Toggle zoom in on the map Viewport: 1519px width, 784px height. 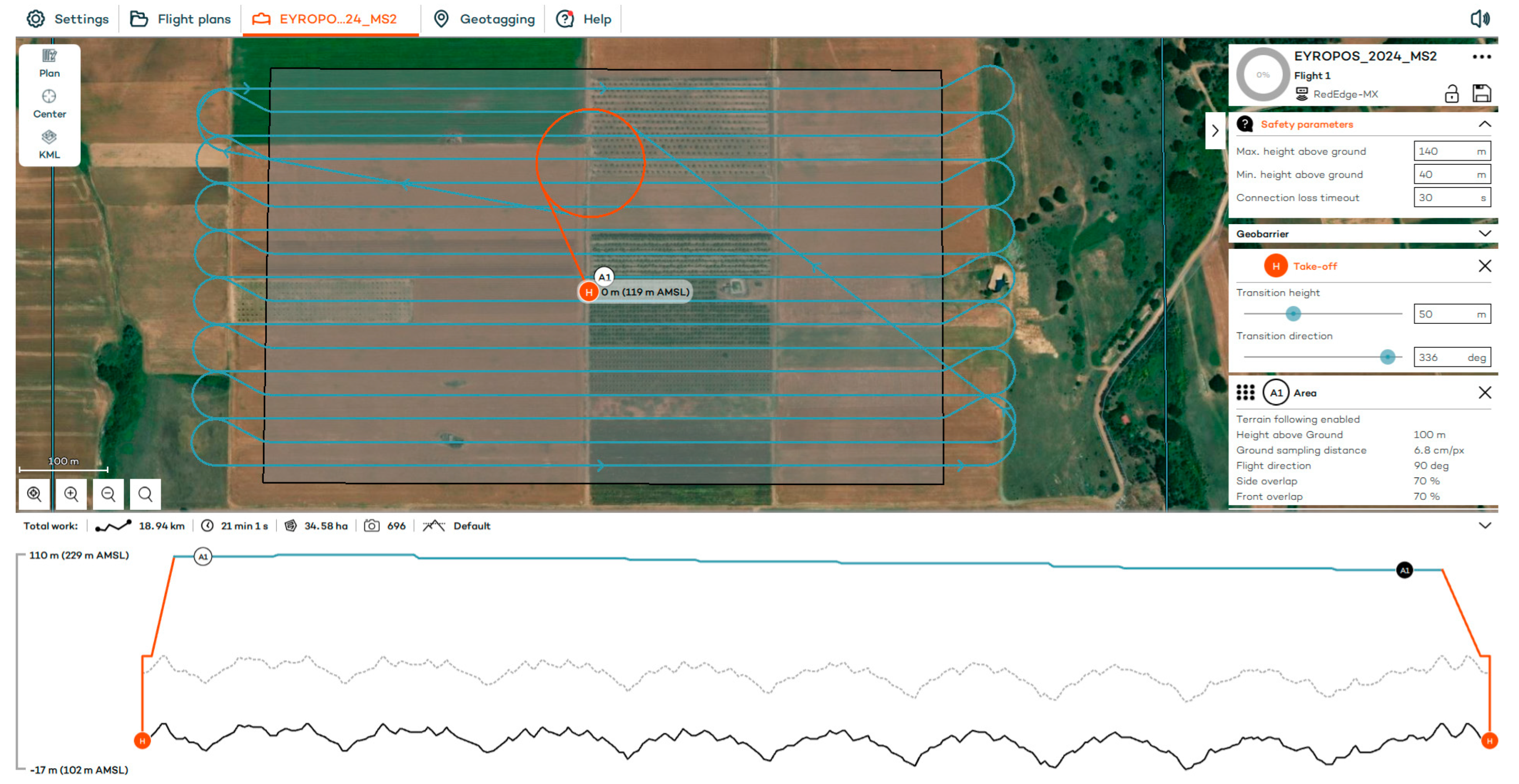[x=71, y=494]
